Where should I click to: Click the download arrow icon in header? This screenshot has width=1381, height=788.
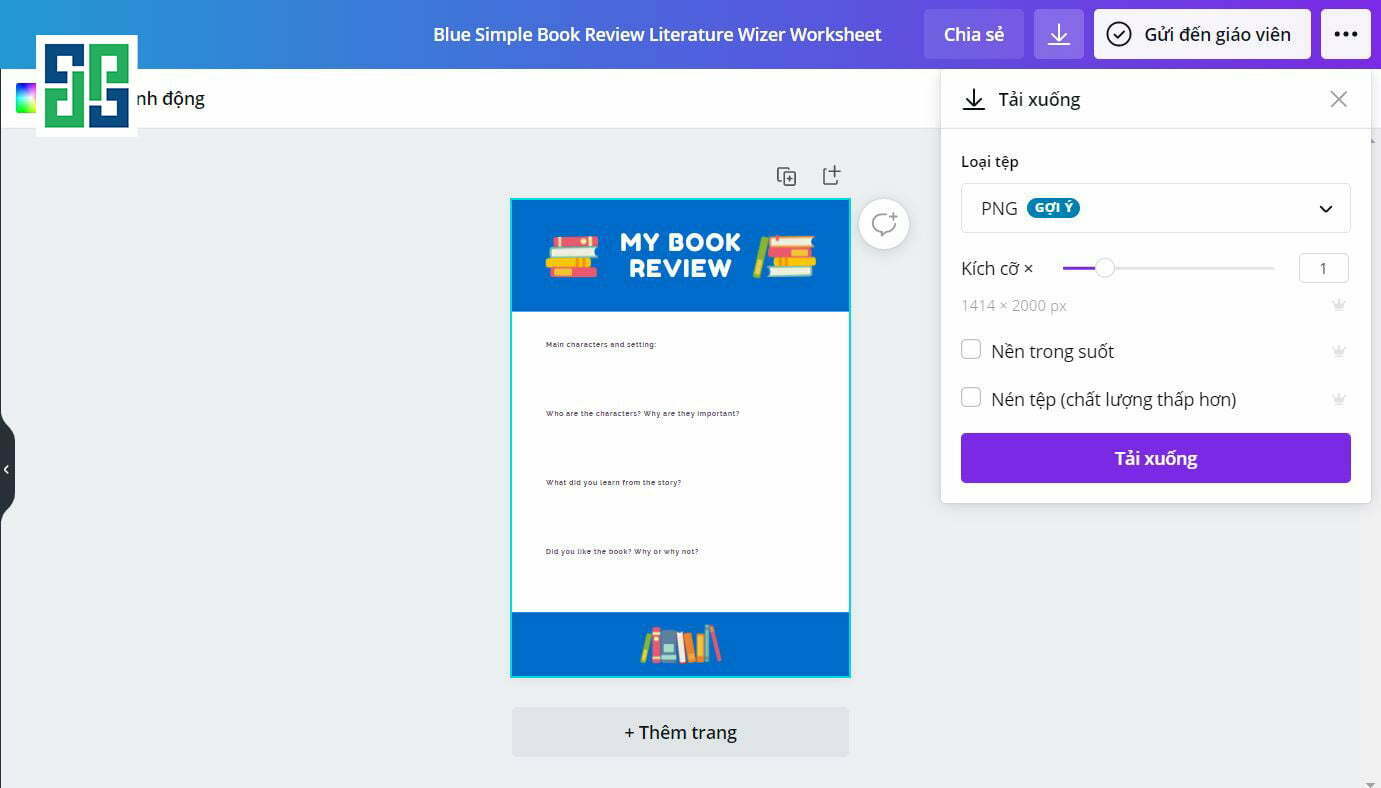[1059, 34]
